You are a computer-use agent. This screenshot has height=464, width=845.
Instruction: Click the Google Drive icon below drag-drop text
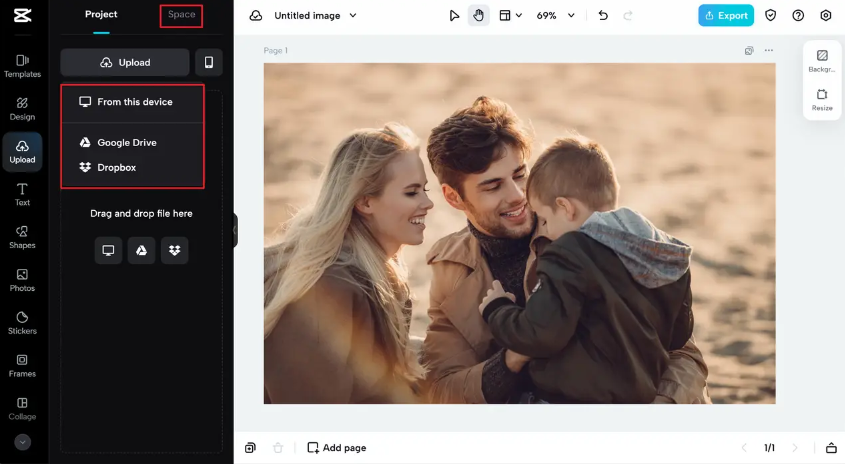(141, 250)
